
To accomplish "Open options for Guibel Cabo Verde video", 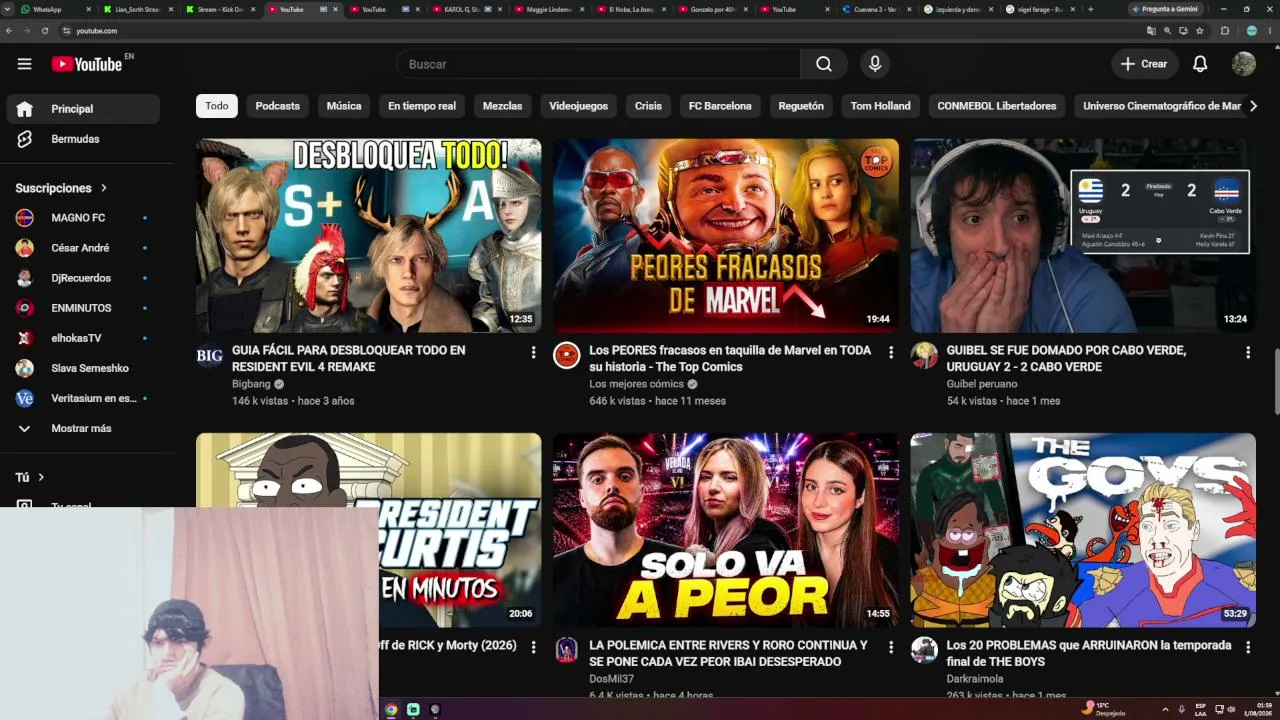I will pyautogui.click(x=1248, y=352).
